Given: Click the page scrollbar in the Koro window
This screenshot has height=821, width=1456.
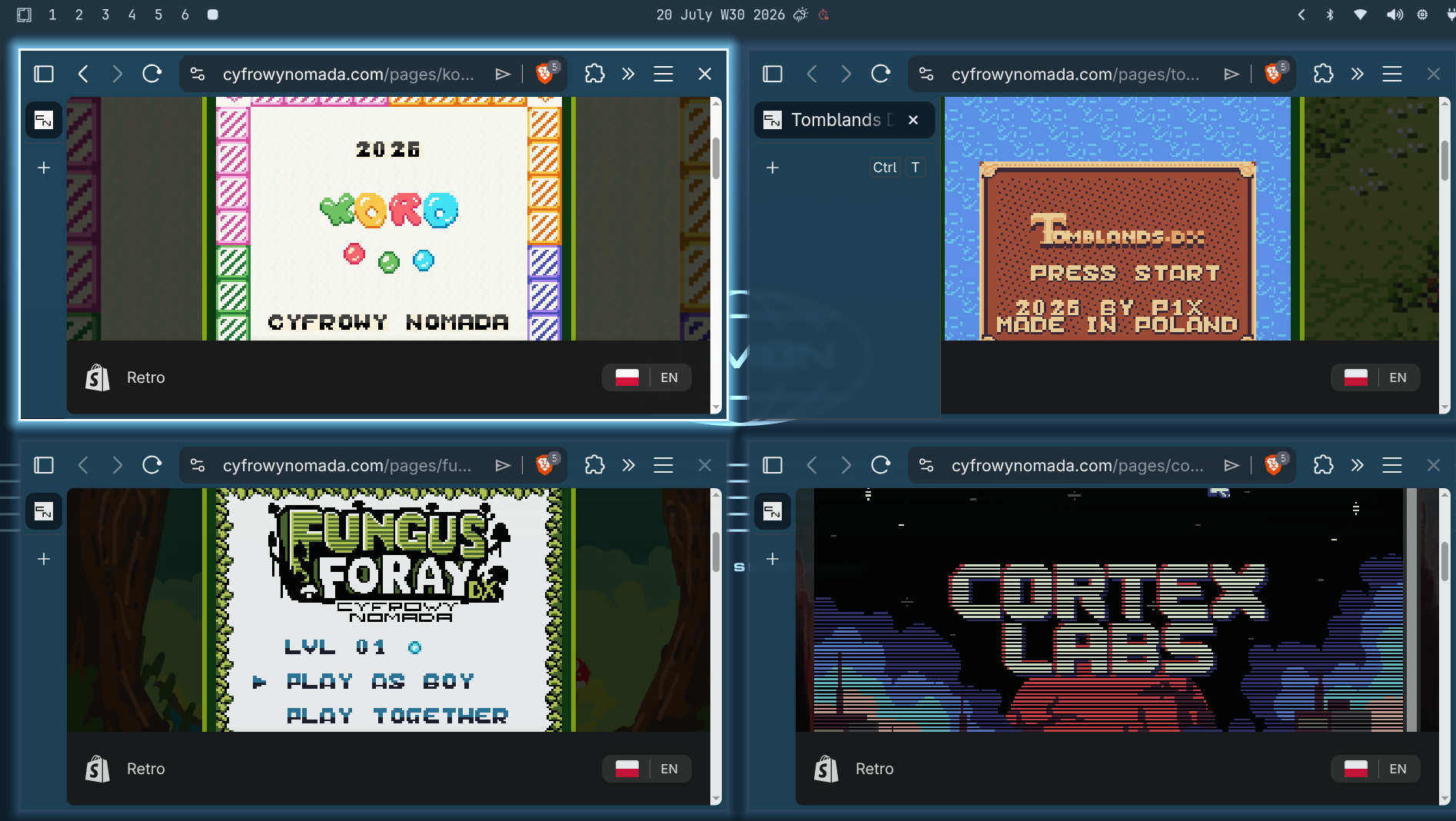Looking at the screenshot, I should point(716,158).
